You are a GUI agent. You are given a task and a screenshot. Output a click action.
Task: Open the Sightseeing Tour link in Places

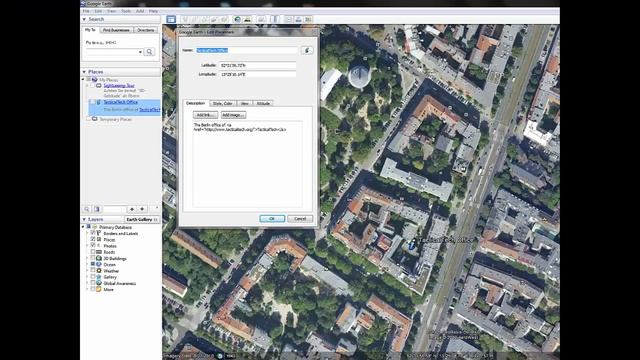(x=119, y=86)
